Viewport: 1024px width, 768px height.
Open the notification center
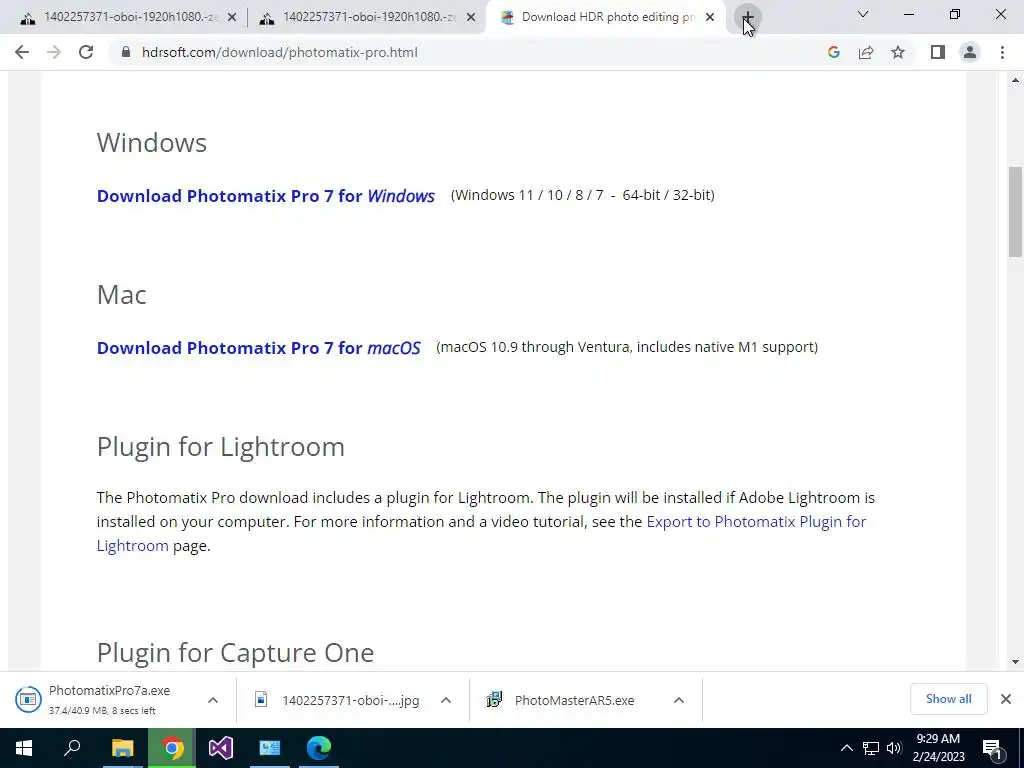(992, 748)
